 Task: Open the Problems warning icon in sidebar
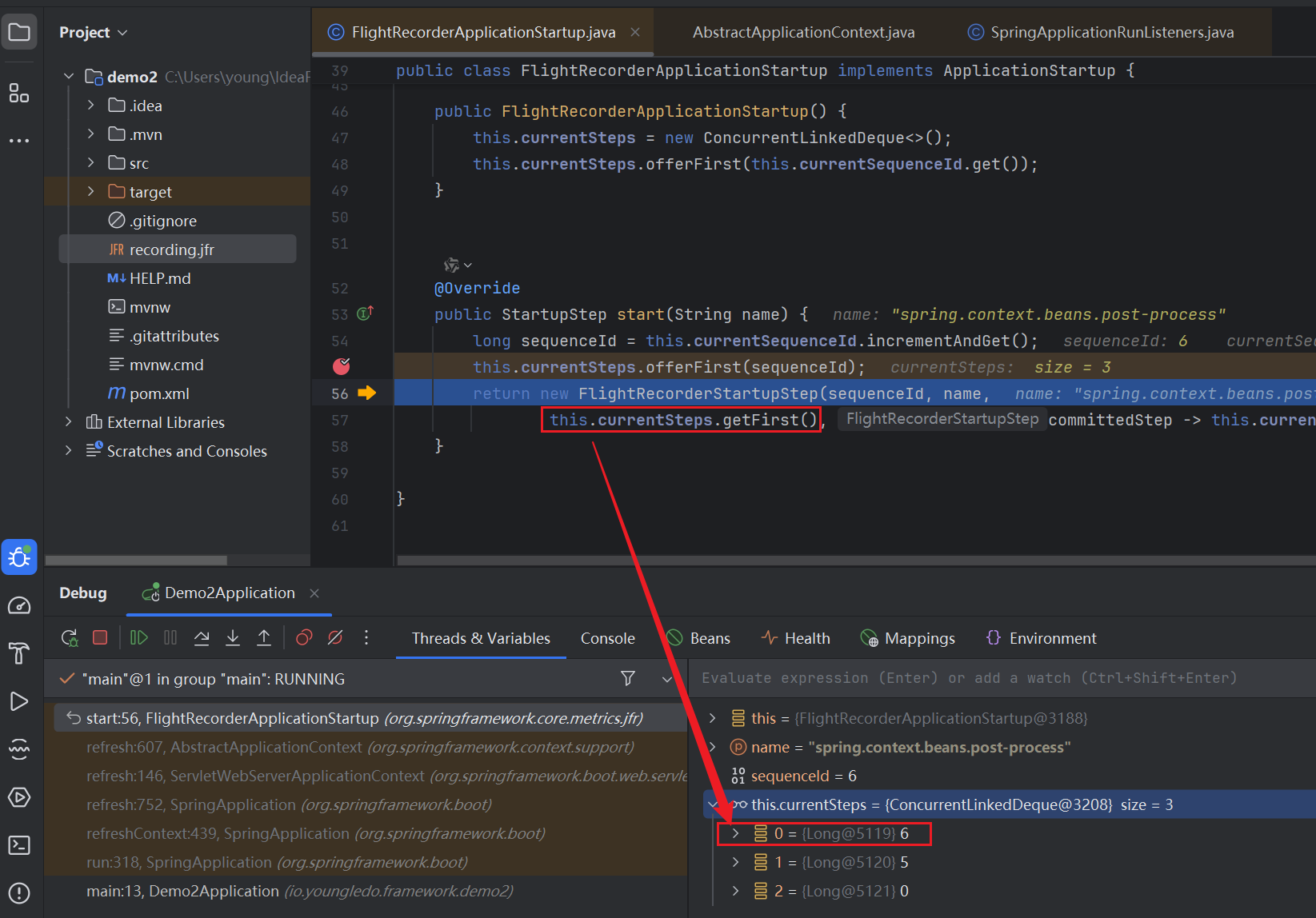click(x=19, y=893)
